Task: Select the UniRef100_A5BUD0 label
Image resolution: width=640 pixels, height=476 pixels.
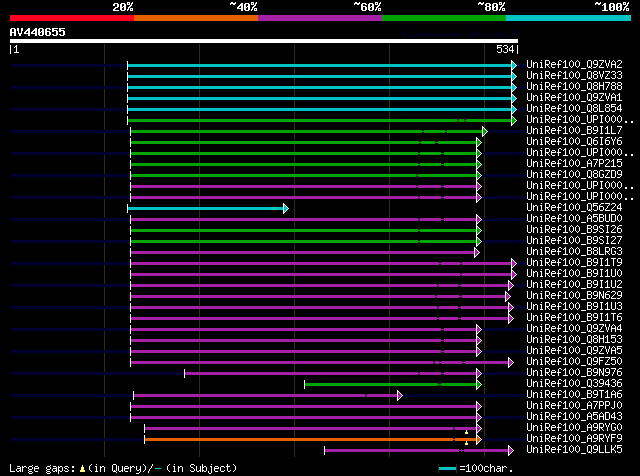Action: point(574,219)
